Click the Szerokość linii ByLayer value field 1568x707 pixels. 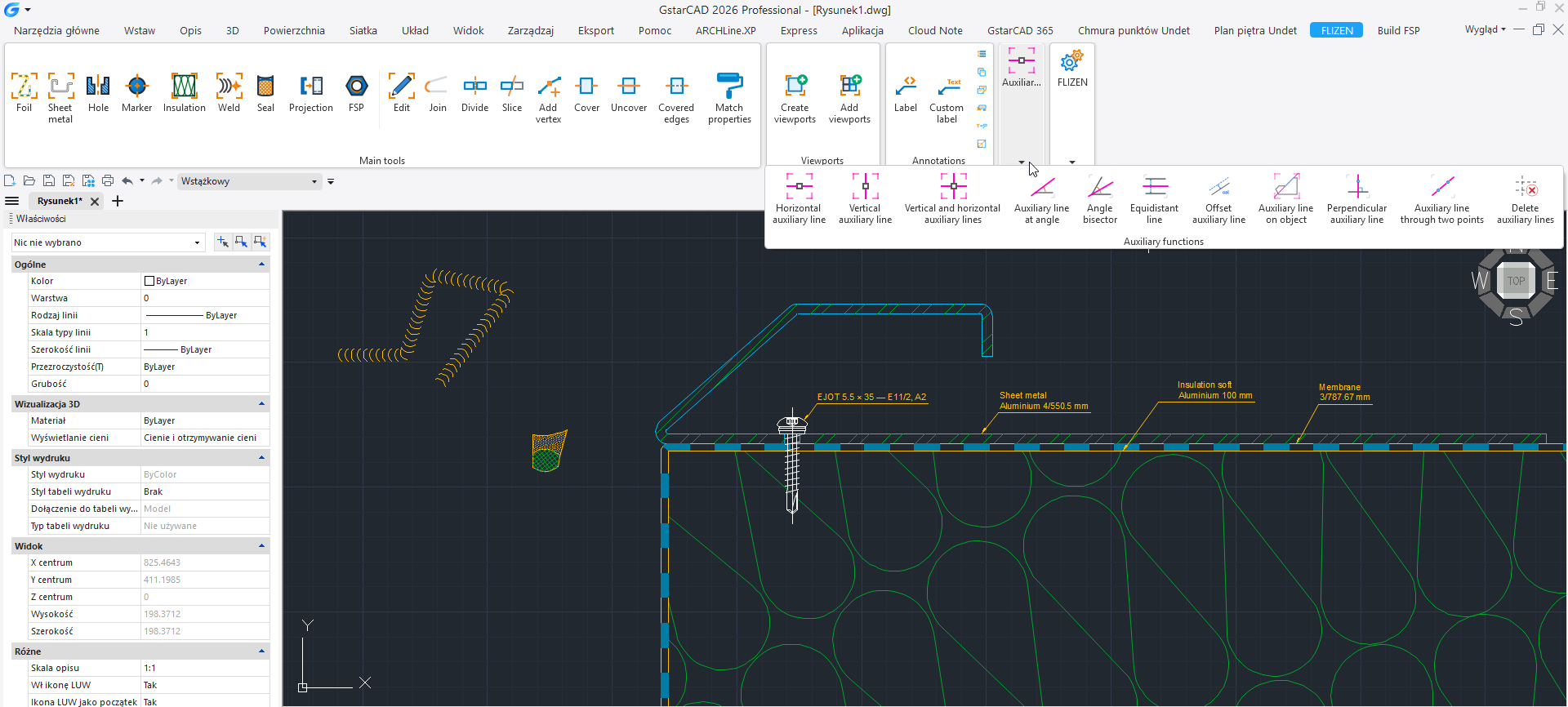pos(205,349)
